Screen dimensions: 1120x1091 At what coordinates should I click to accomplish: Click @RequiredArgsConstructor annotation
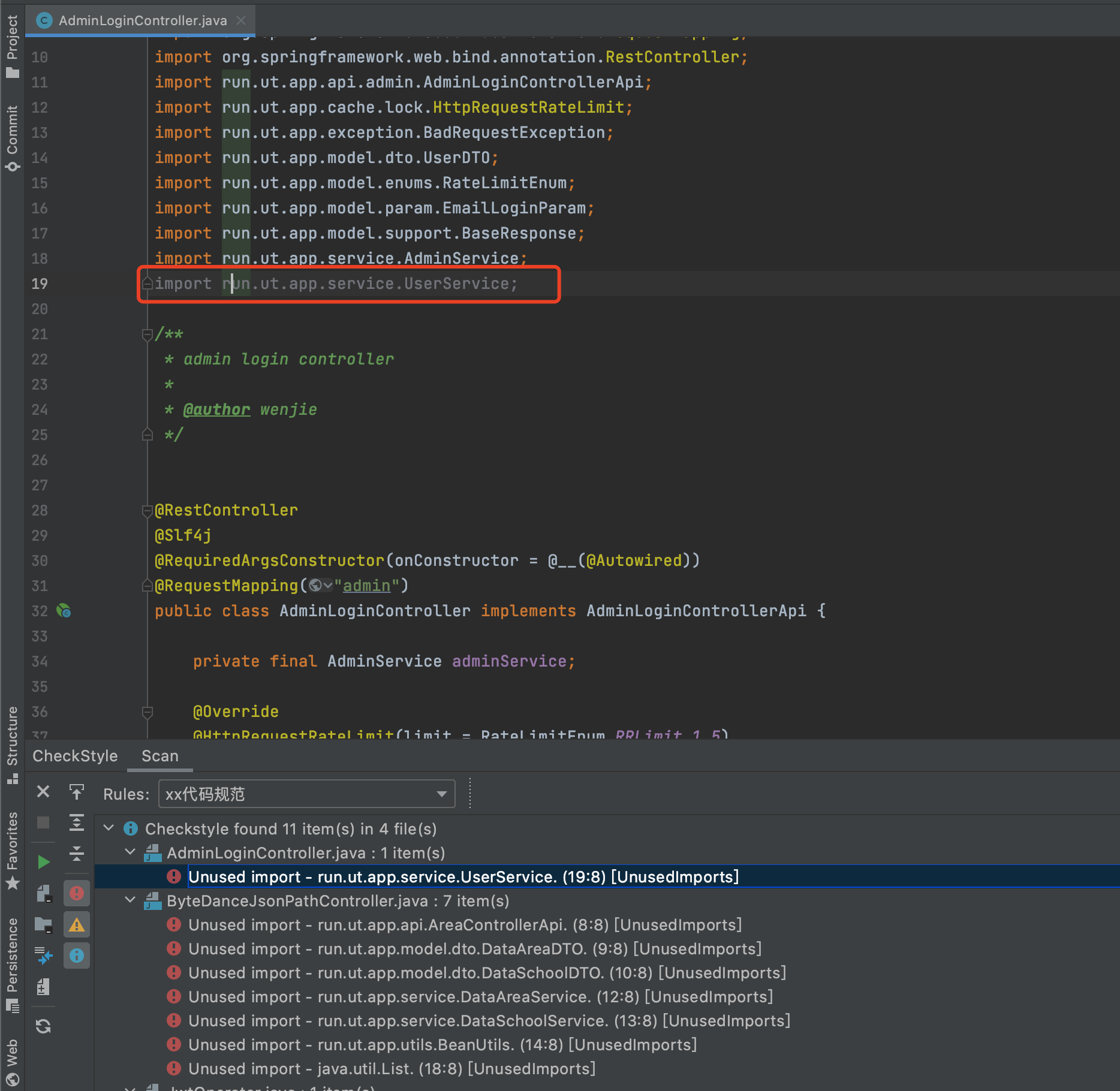pyautogui.click(x=269, y=560)
